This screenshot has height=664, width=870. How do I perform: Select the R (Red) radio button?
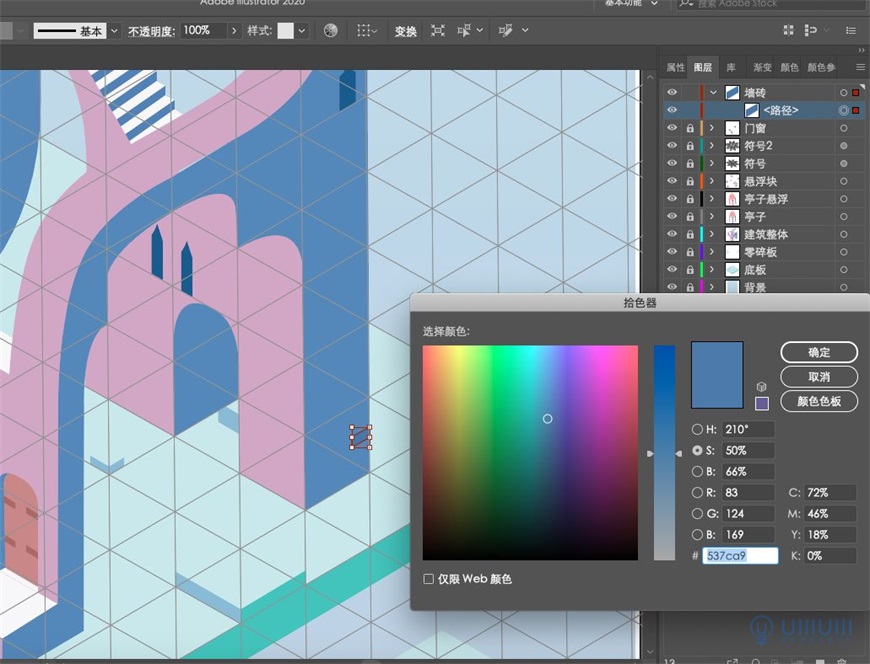pos(696,492)
